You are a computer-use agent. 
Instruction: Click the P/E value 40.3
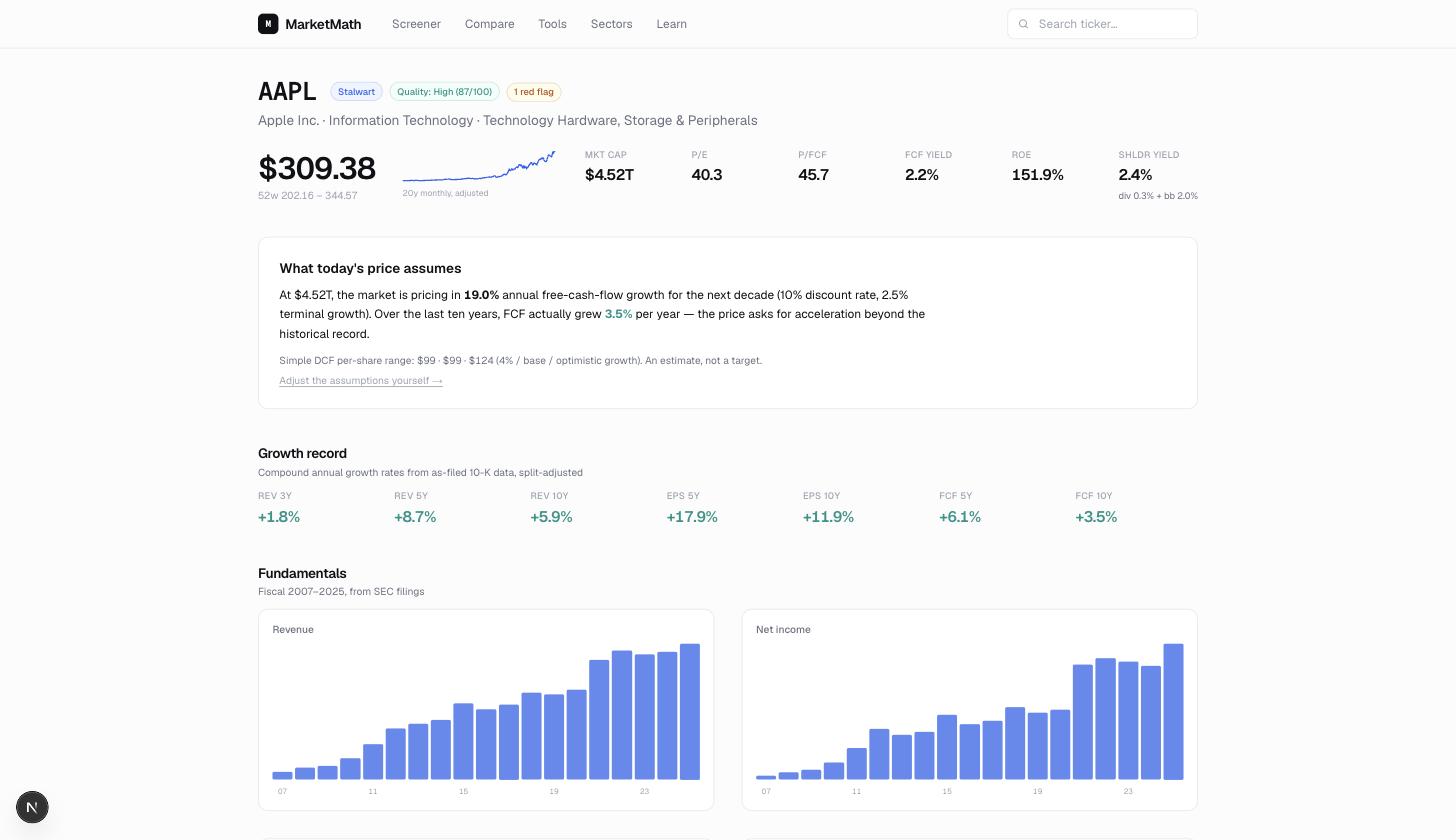coord(707,175)
